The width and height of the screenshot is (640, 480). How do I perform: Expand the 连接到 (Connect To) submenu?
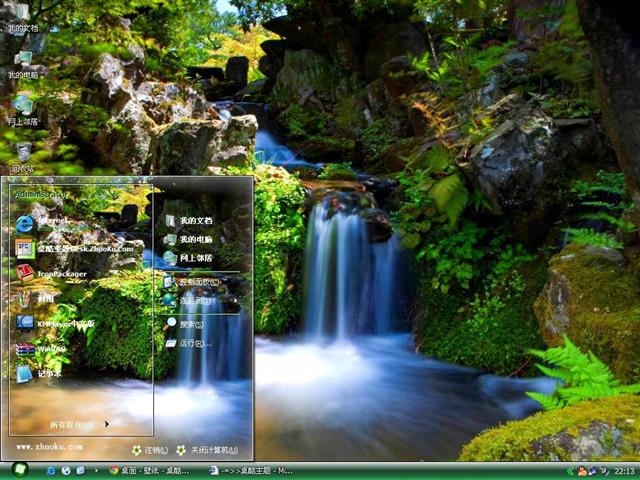pyautogui.click(x=193, y=300)
